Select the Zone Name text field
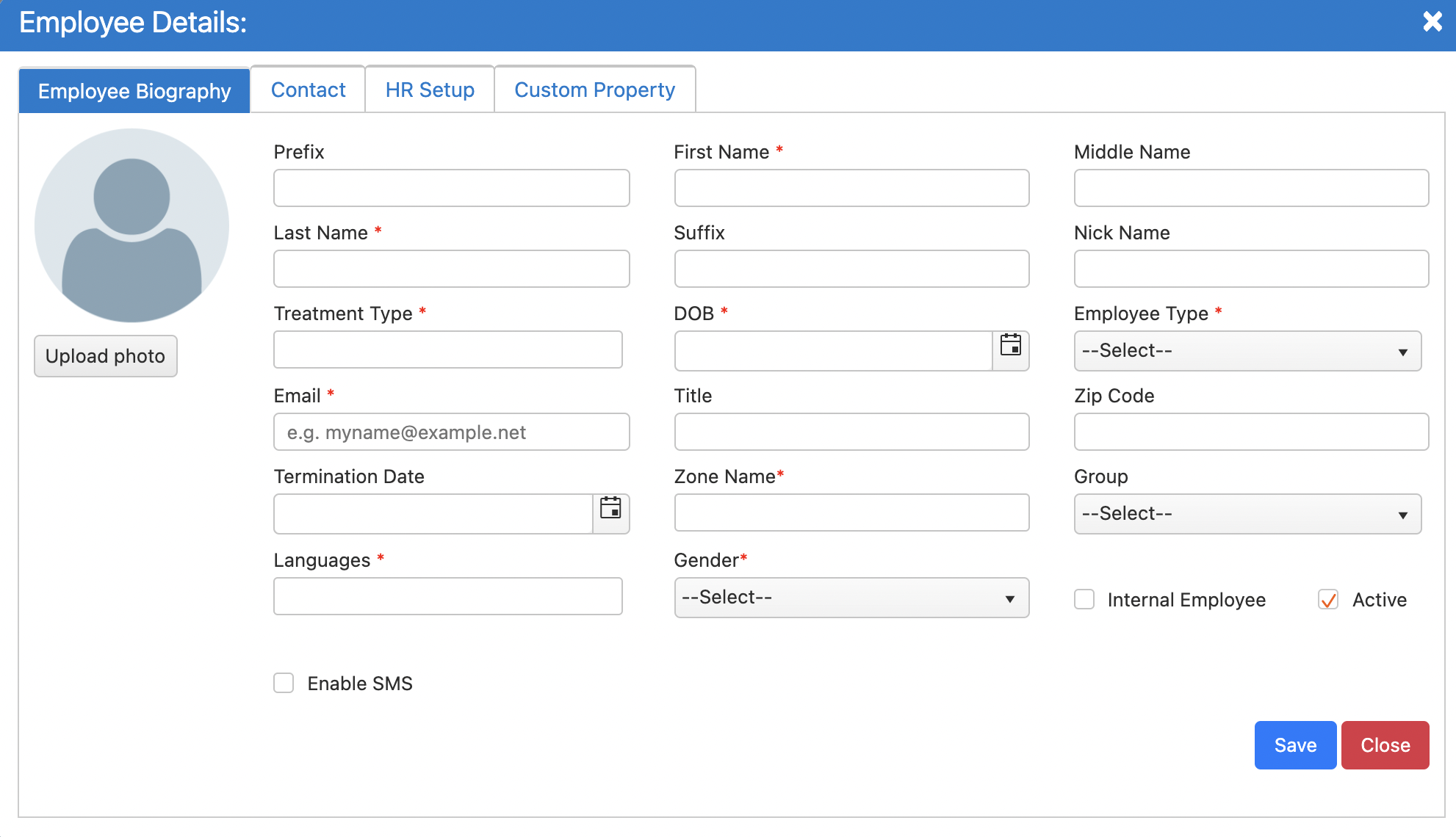This screenshot has height=837, width=1456. coord(851,512)
